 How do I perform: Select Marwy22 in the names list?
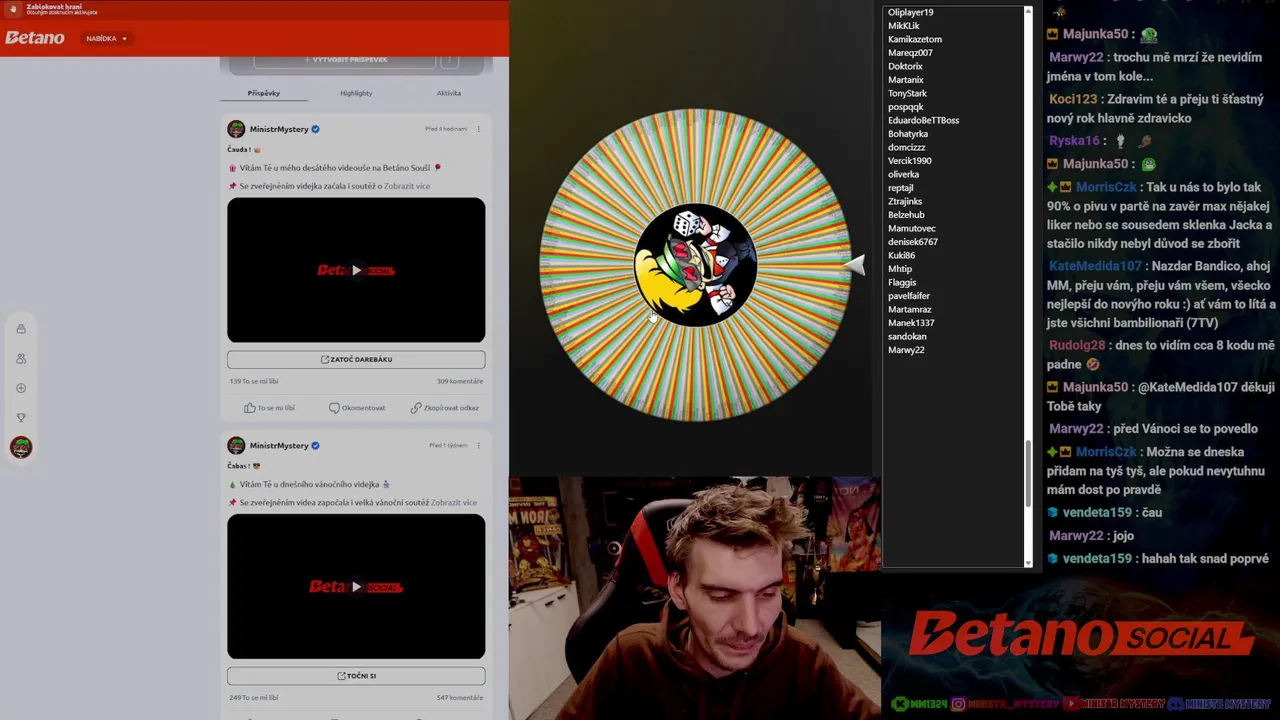tap(906, 350)
